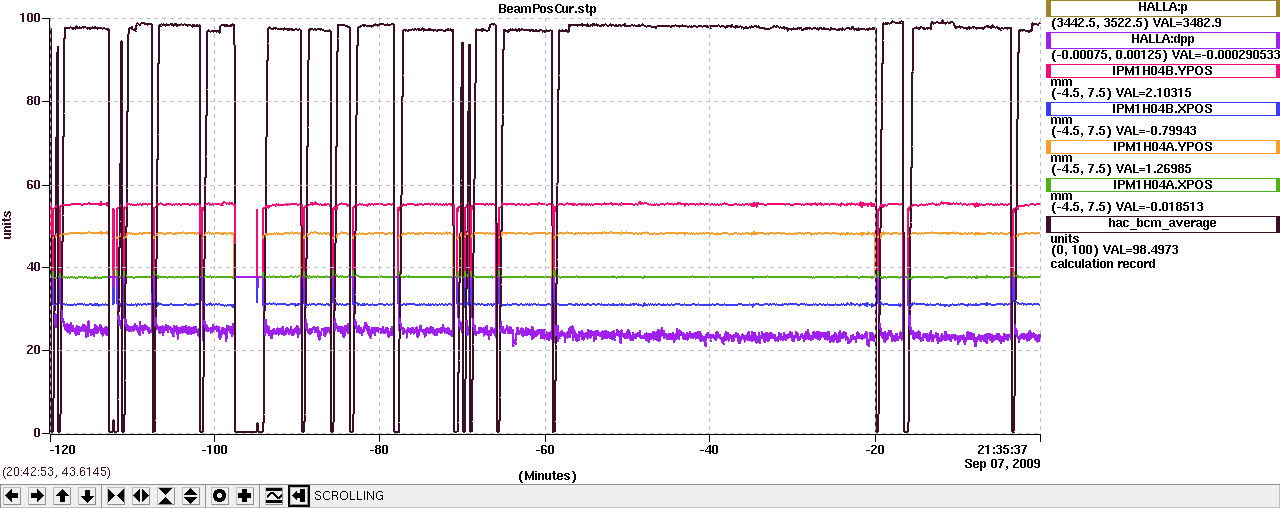
Task: Select the HALLA:p legend entry
Action: click(1163, 8)
